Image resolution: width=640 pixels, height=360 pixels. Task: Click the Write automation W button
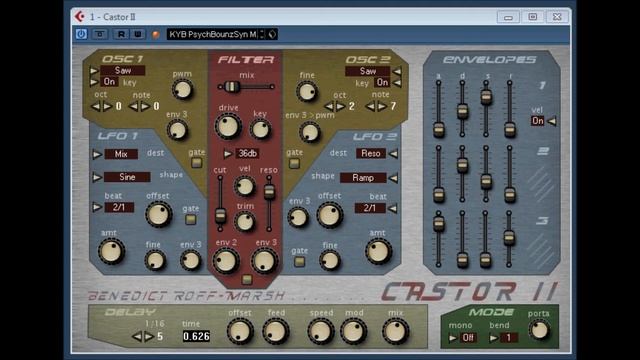138,34
